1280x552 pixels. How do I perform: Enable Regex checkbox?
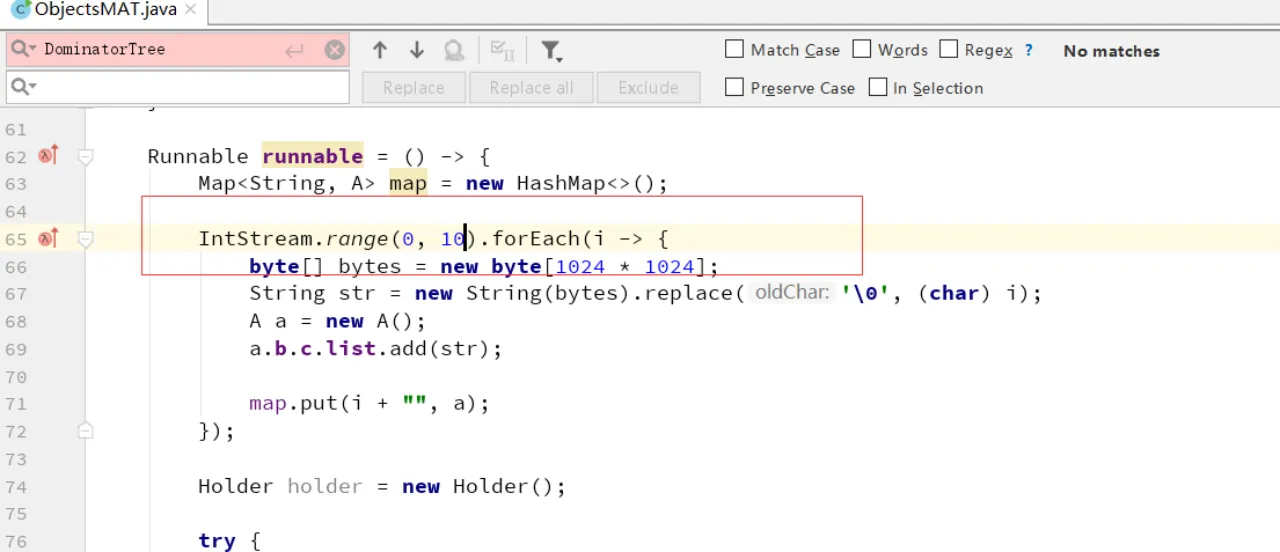[x=949, y=49]
